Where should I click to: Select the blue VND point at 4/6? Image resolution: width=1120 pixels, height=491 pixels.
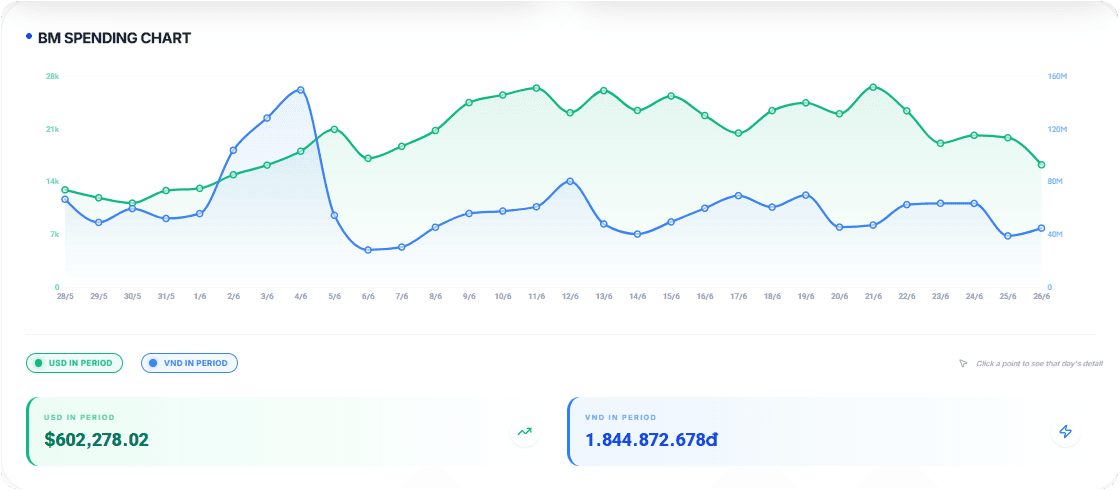pyautogui.click(x=301, y=90)
